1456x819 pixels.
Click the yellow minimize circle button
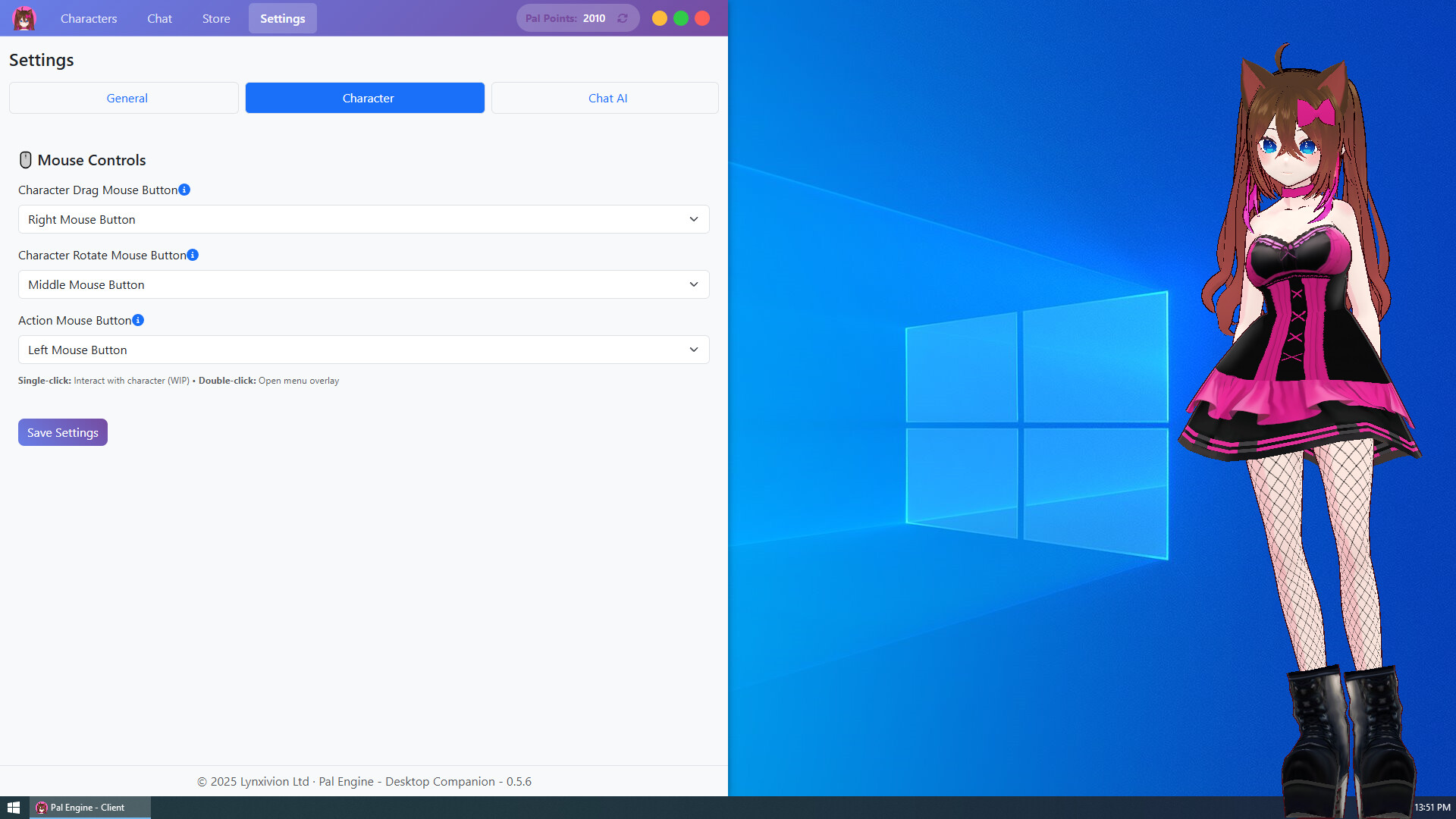pyautogui.click(x=660, y=18)
